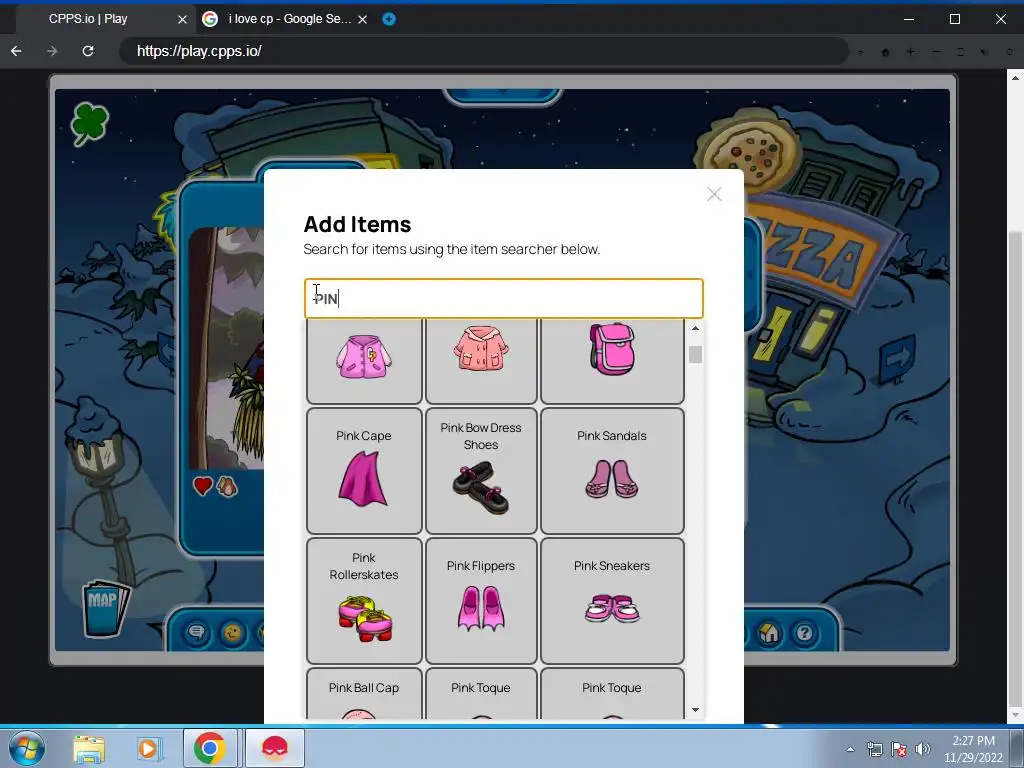Open the Windows Start menu
Viewport: 1024px width, 768px height.
(x=26, y=748)
